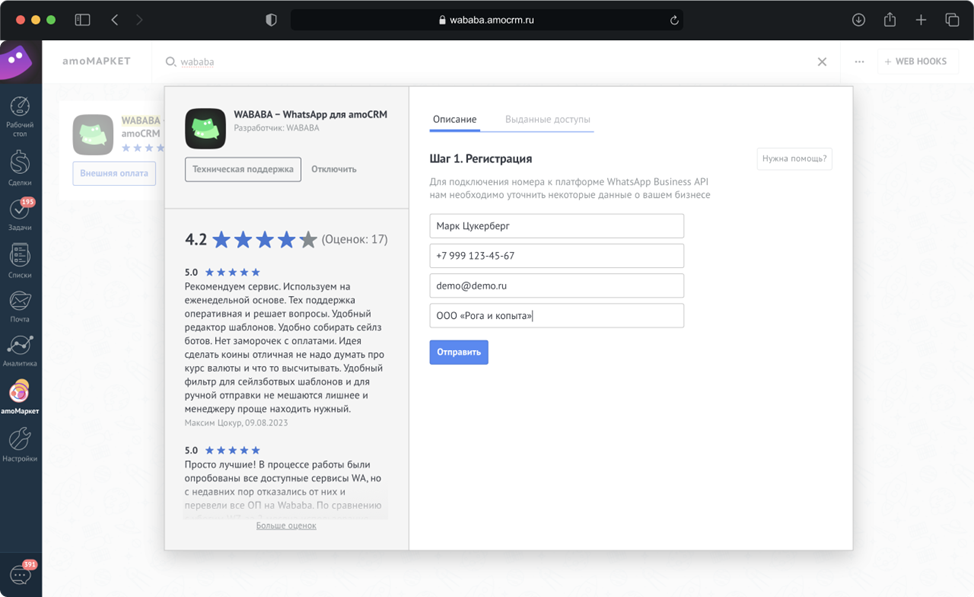Focus the name field Марк Цукерберг

557,226
